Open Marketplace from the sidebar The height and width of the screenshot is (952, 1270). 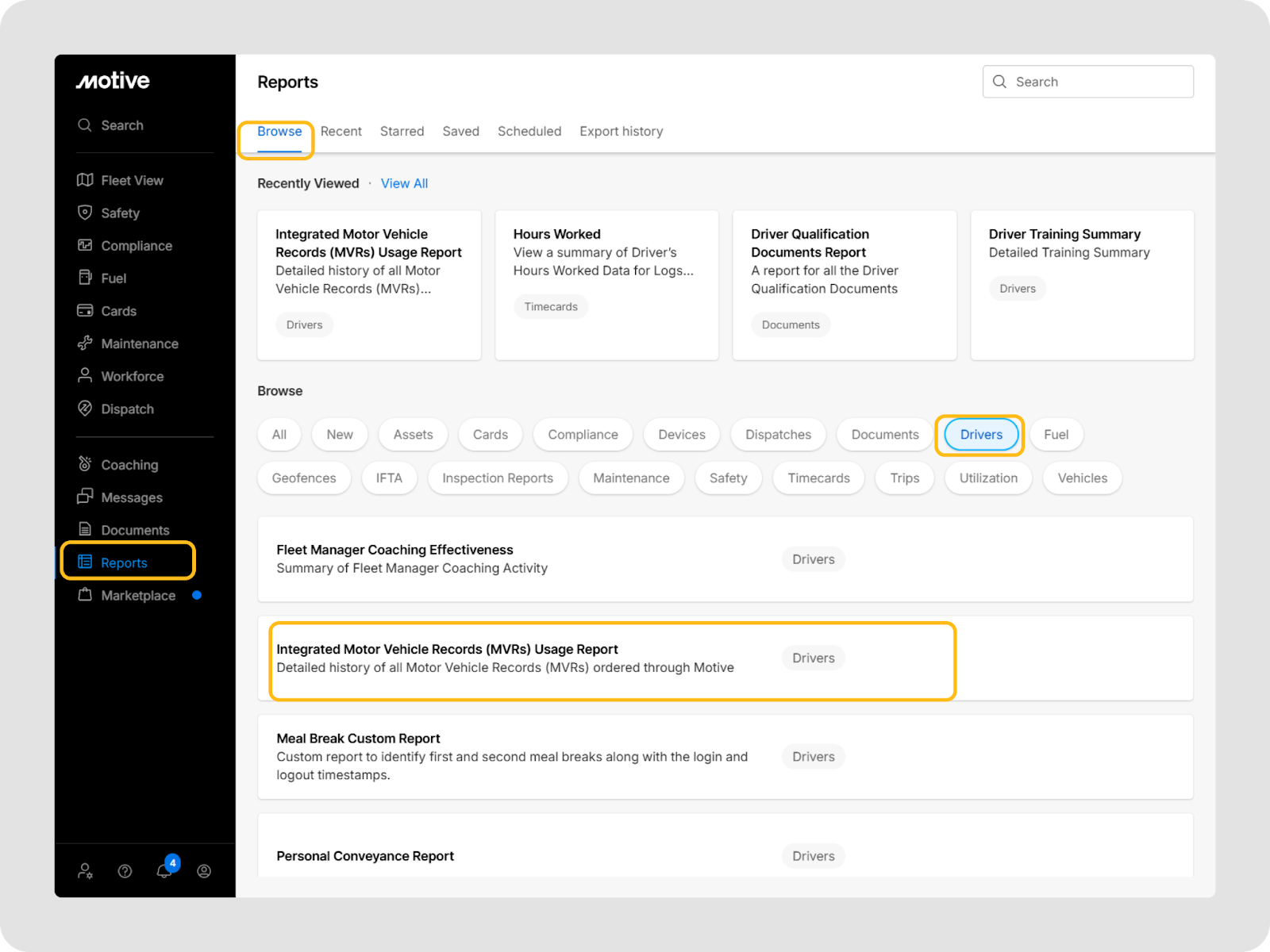[137, 595]
